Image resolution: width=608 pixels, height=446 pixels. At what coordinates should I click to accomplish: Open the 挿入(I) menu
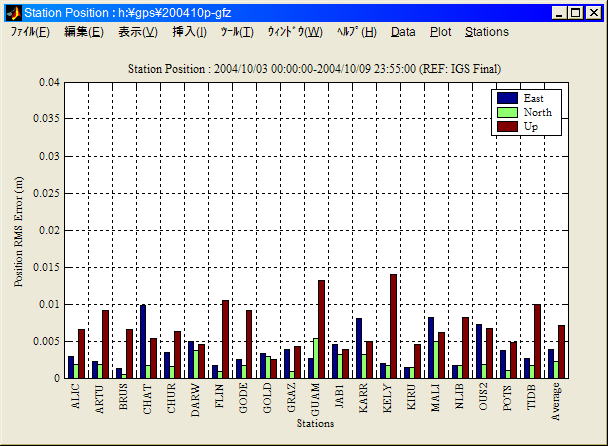click(189, 32)
